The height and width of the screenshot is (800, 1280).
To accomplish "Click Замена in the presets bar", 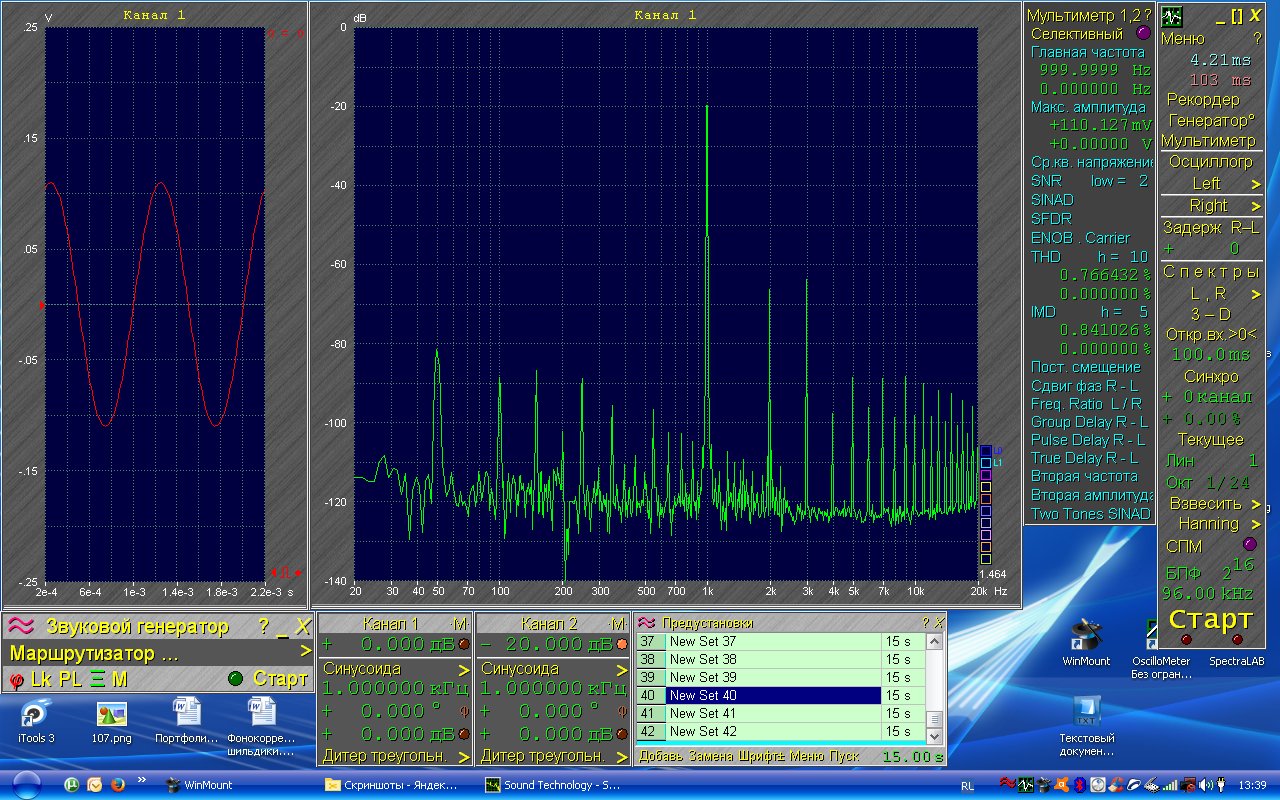I will pyautogui.click(x=709, y=756).
